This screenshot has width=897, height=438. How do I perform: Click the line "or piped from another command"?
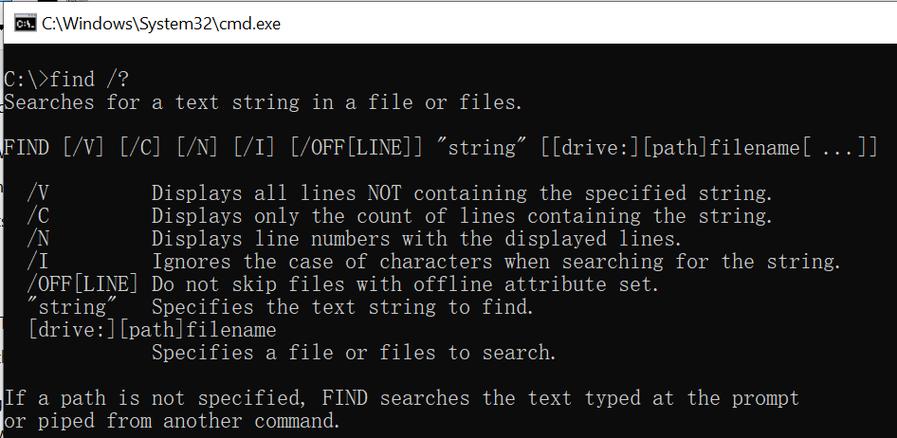pos(172,421)
